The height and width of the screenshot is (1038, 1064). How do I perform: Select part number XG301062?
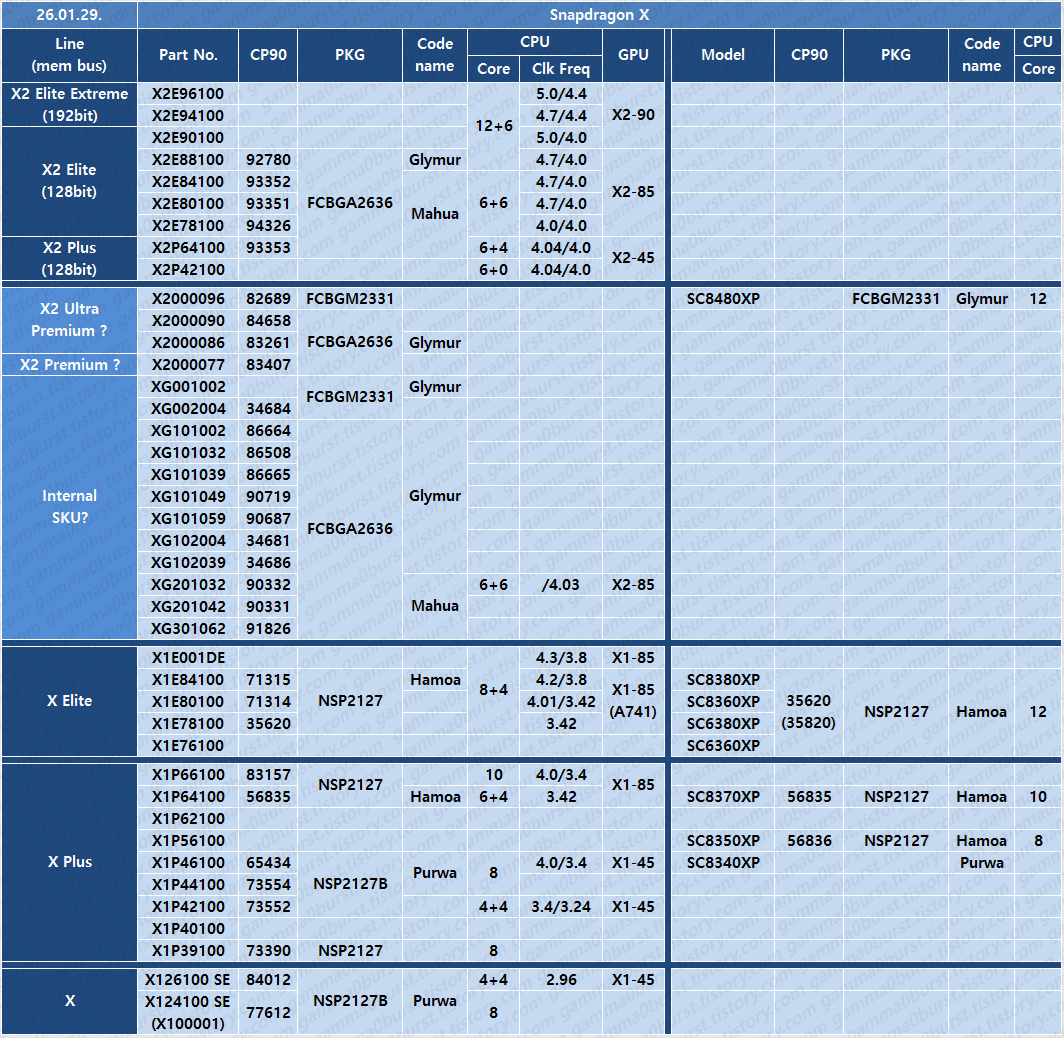[188, 629]
